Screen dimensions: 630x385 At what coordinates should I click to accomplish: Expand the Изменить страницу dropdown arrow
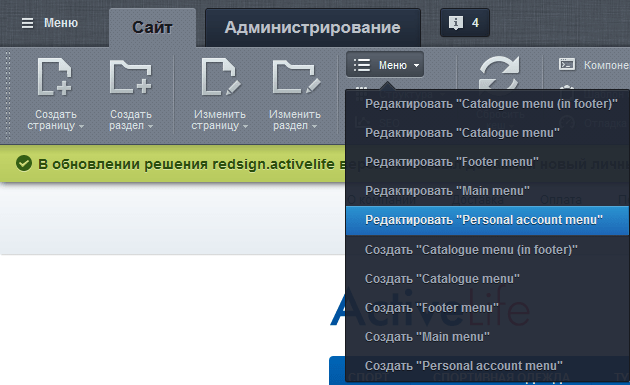pyautogui.click(x=245, y=126)
